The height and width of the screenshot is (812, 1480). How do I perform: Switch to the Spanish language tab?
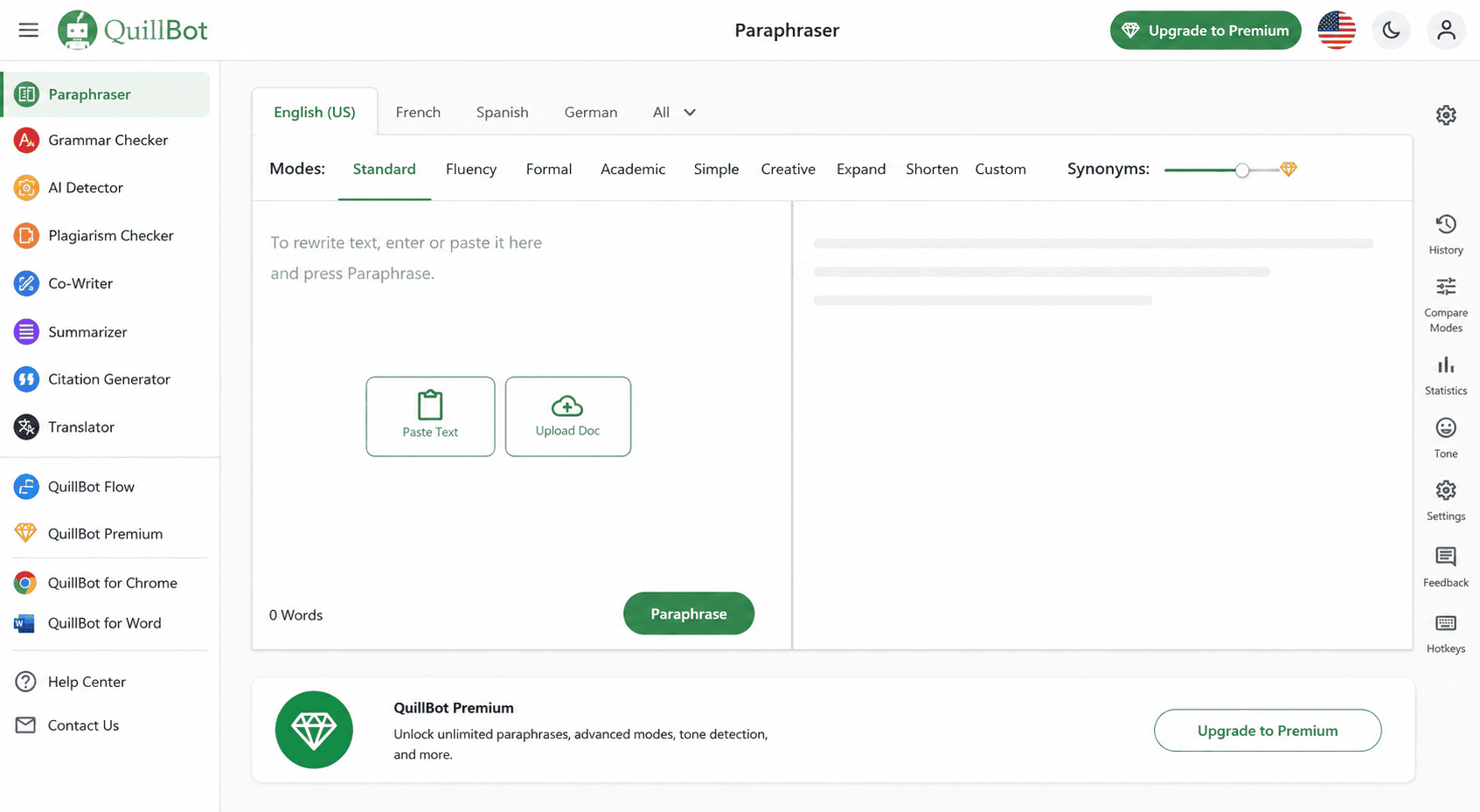[503, 113]
